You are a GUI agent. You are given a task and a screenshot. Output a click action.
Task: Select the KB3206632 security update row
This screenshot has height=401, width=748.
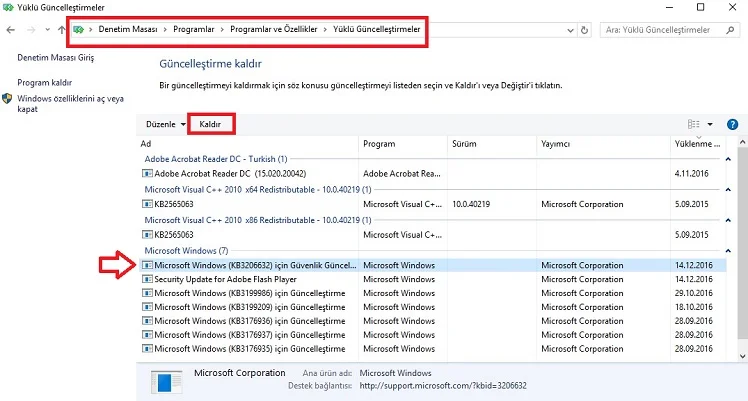click(x=432, y=265)
